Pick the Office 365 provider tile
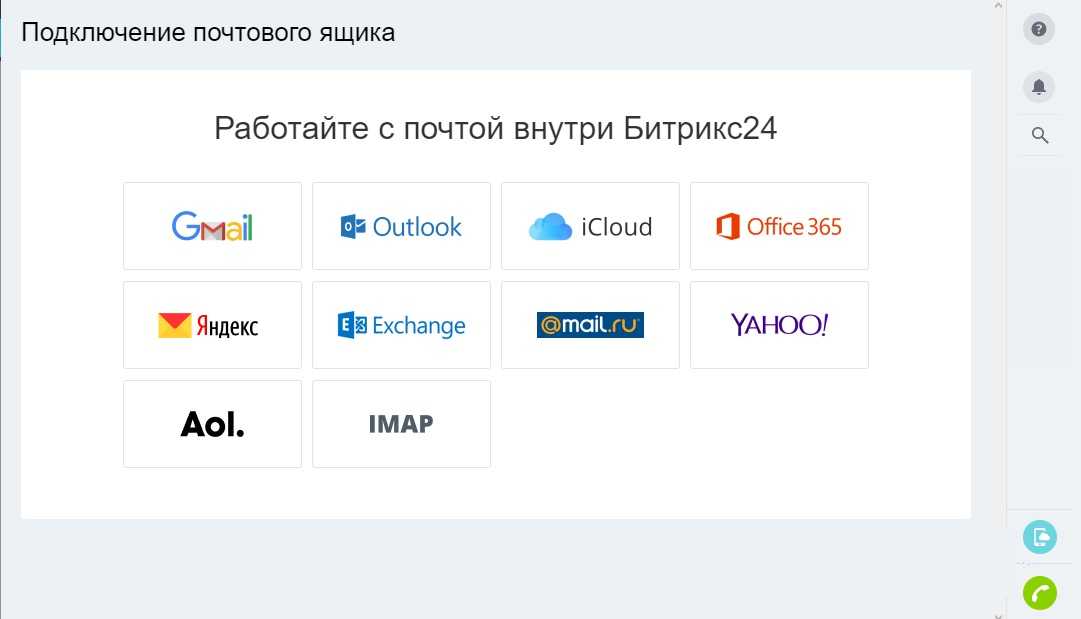Screen dimensions: 1081x619 click(779, 226)
